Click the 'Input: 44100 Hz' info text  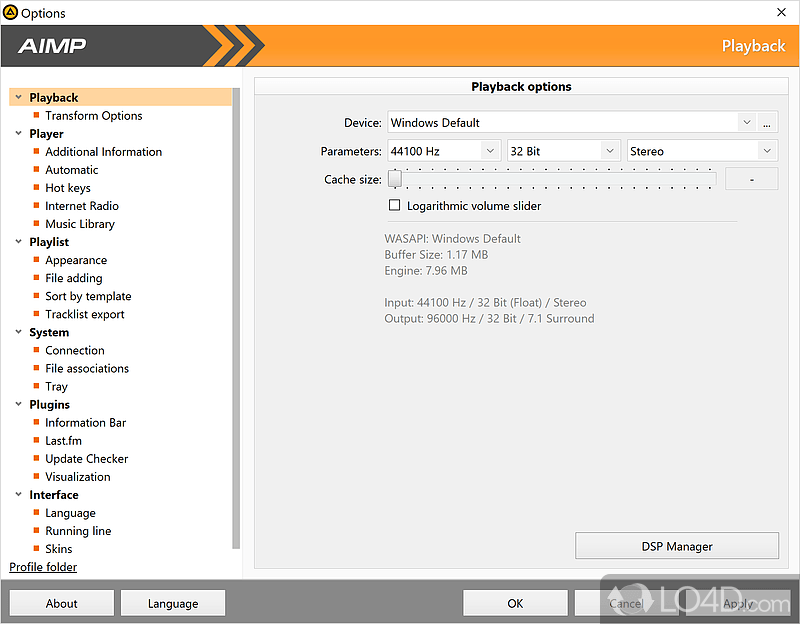tap(485, 303)
